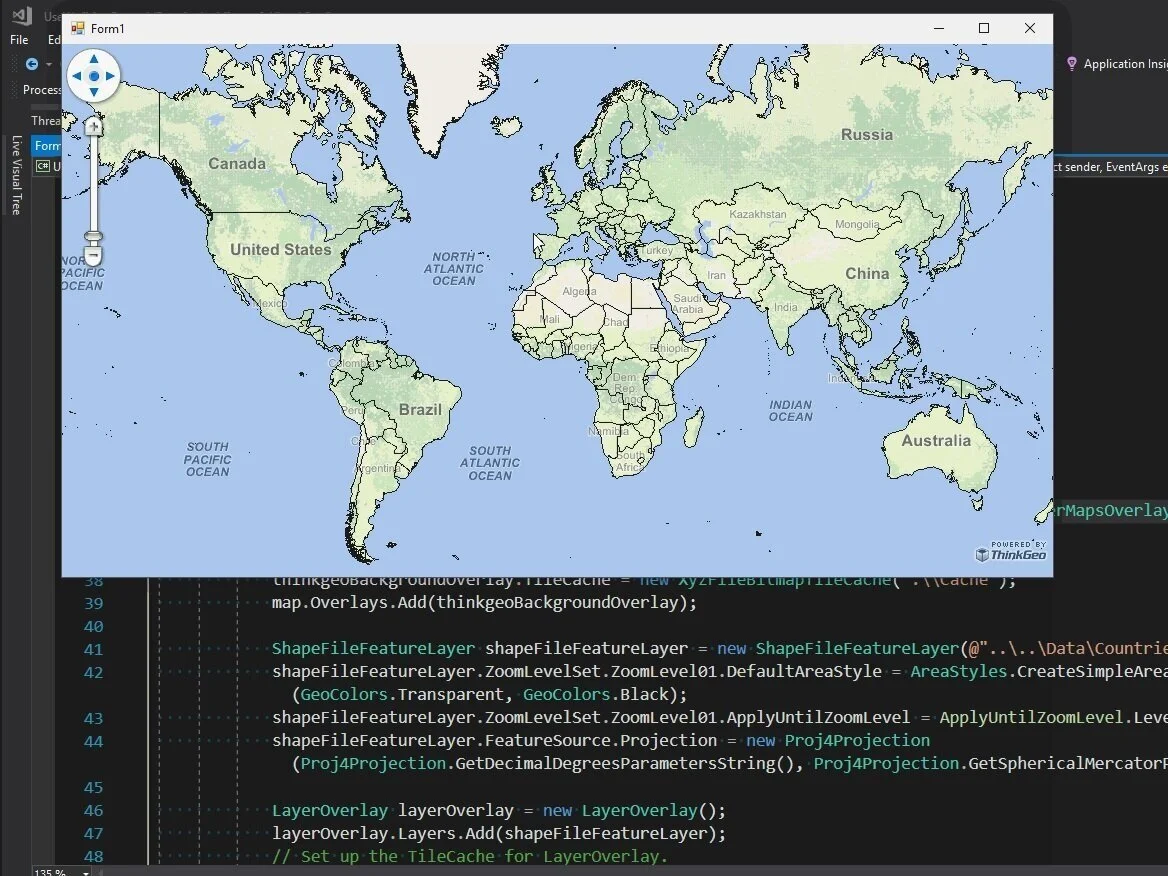Click the Algeria label on the map
This screenshot has height=876, width=1168.
(x=579, y=291)
